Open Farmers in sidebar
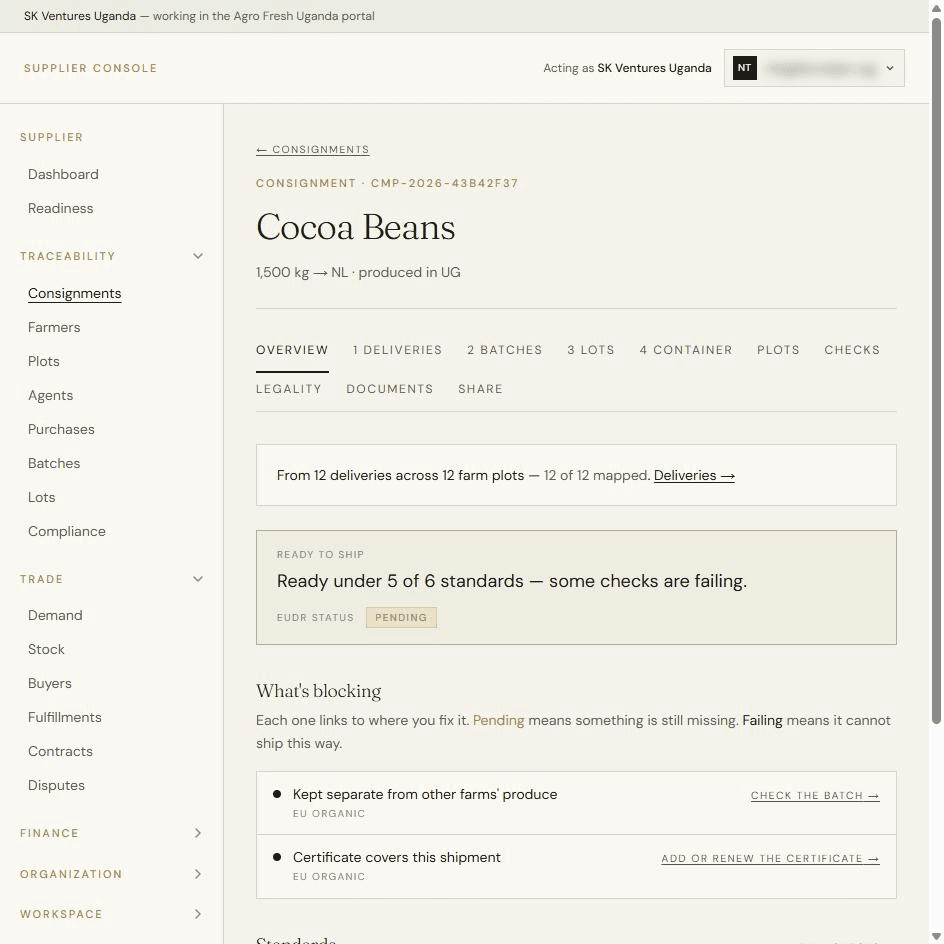Image resolution: width=944 pixels, height=944 pixels. (54, 328)
